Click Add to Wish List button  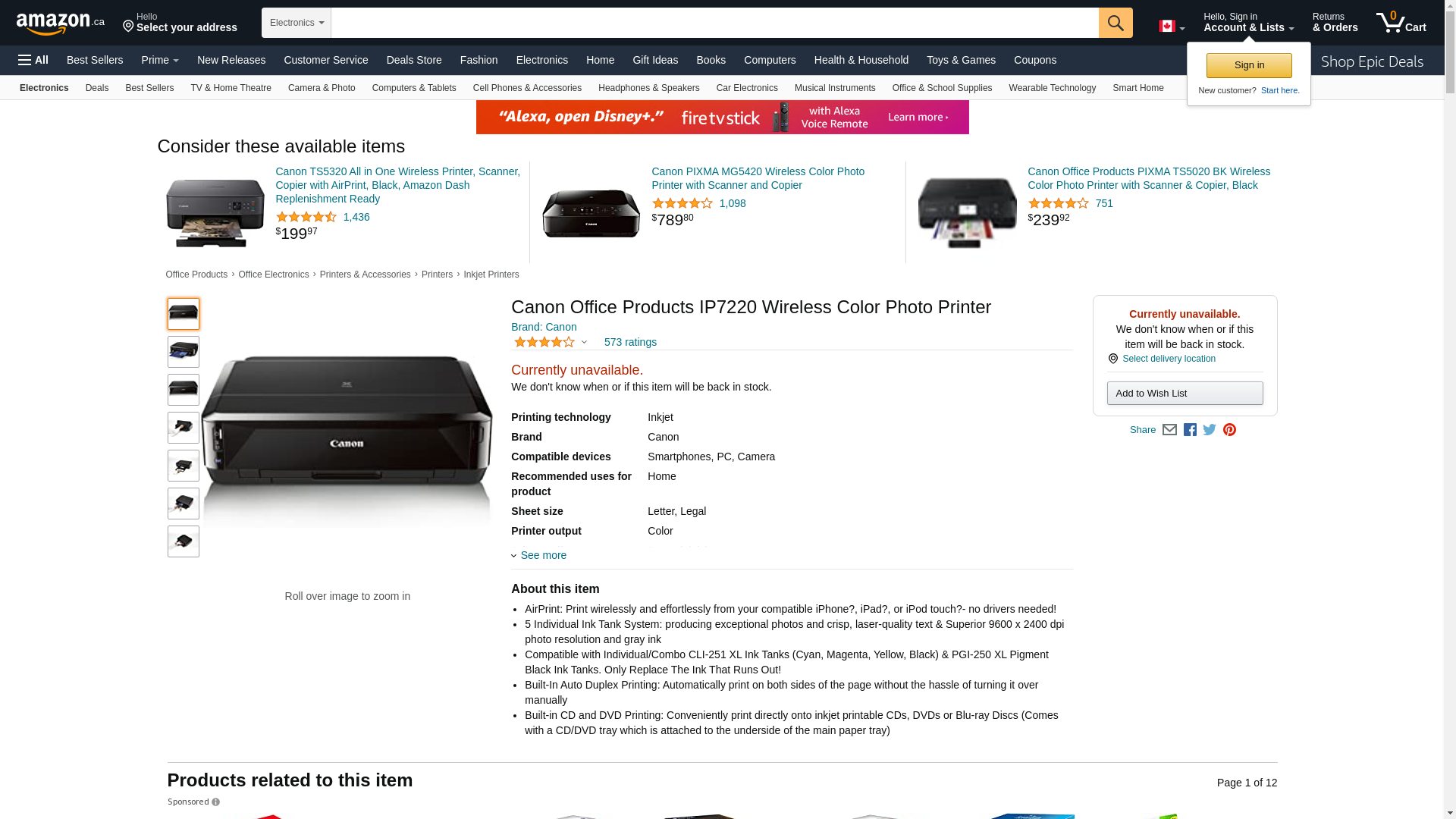tap(1185, 393)
